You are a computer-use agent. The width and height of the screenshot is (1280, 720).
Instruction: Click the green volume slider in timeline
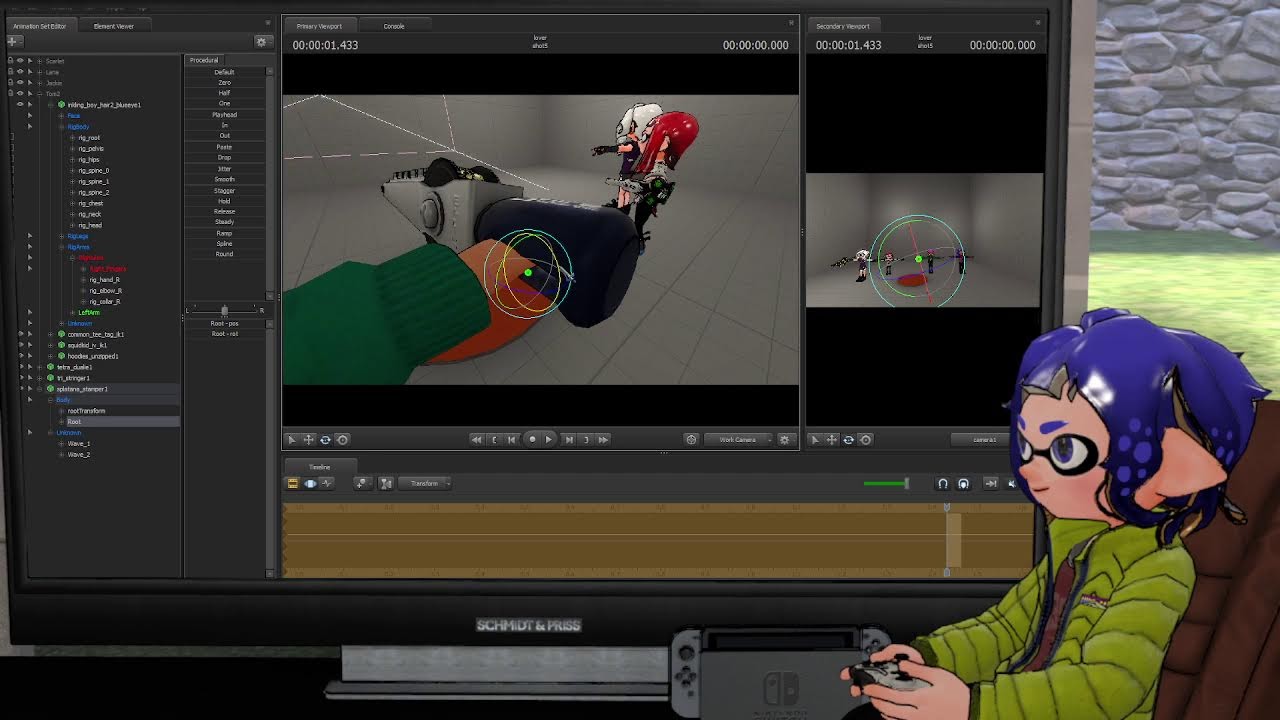pos(887,484)
